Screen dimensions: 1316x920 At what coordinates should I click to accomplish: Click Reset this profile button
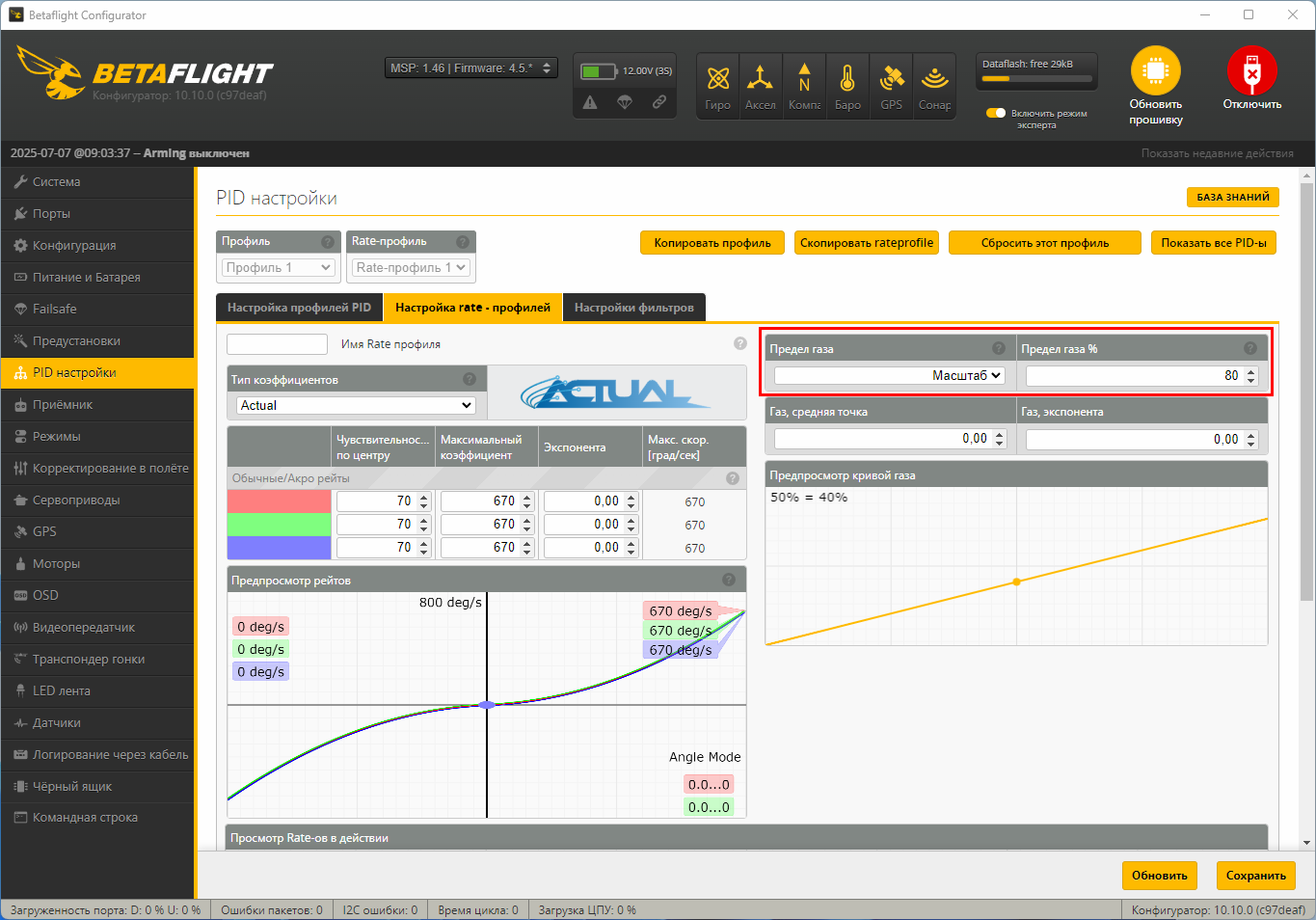[1045, 243]
